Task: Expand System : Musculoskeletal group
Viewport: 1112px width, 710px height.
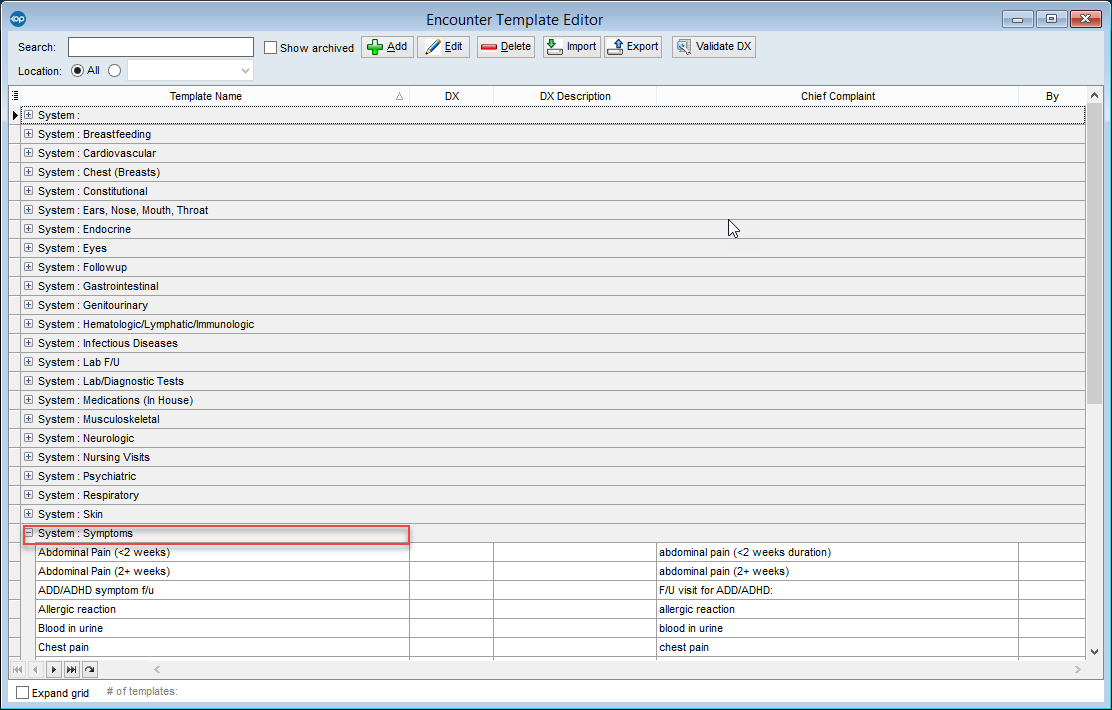Action: (28, 418)
